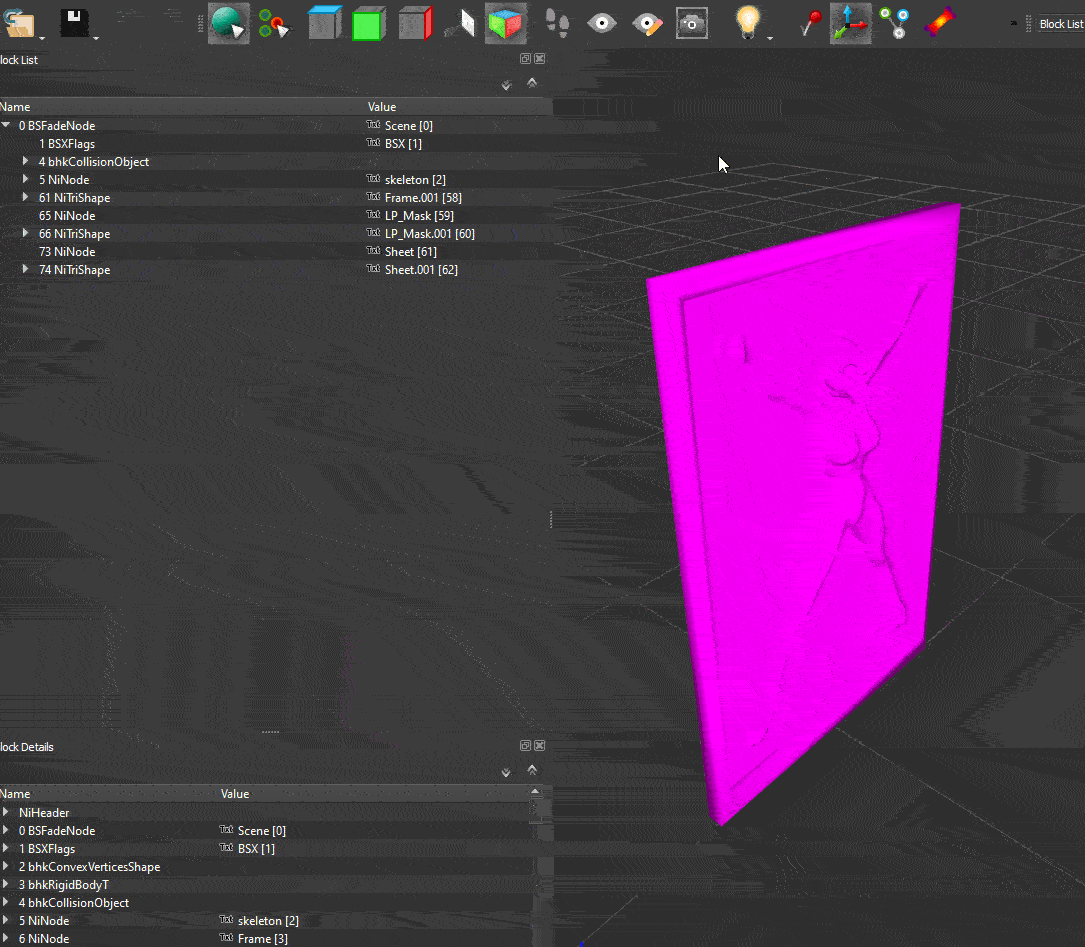This screenshot has height=947, width=1085.
Task: Click the 'Frame.001 [58]' value
Action: 423,198
